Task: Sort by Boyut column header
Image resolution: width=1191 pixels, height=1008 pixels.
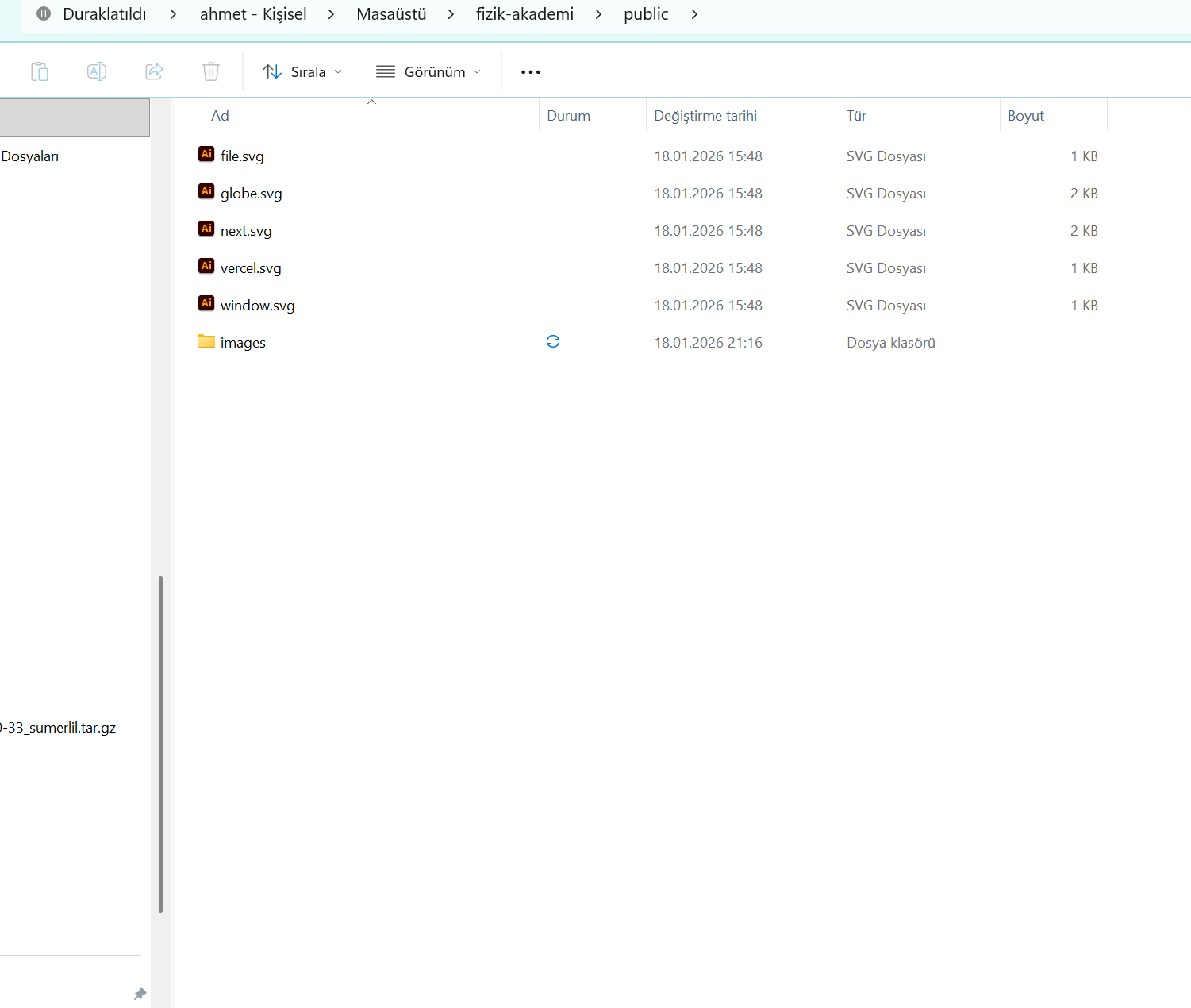Action: 1026,116
